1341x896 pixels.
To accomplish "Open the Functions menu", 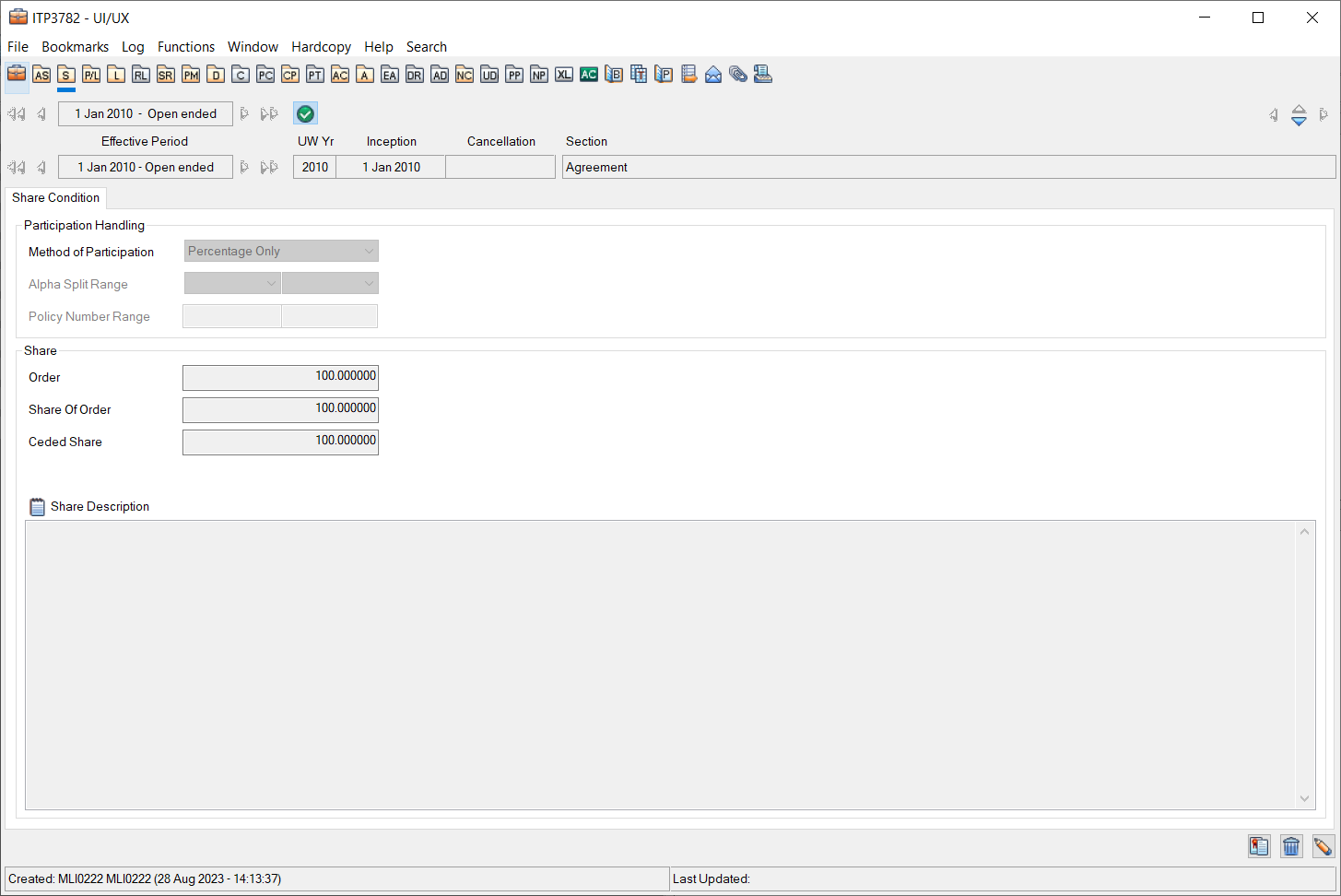I will click(x=186, y=47).
